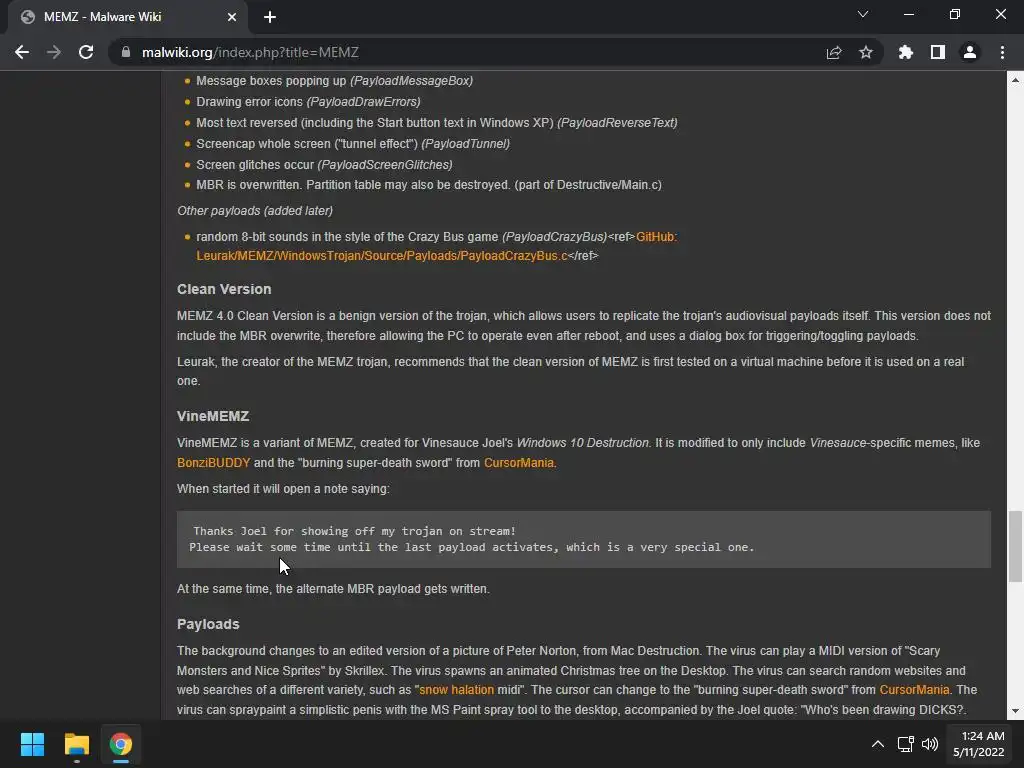Click the scrollbar up arrow
Screen dimensions: 1024x768
[1015, 80]
